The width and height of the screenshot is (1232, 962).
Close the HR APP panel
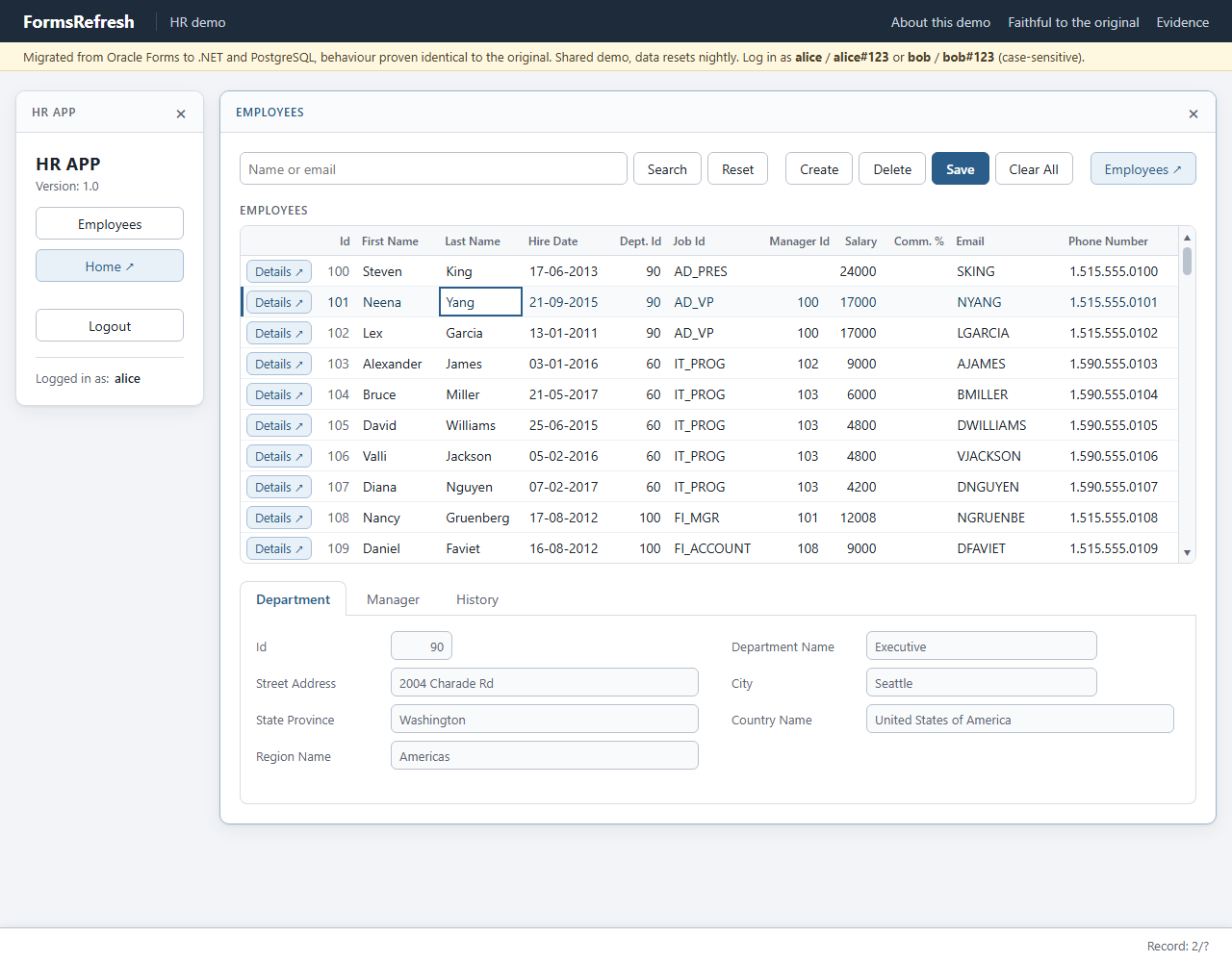coord(181,114)
